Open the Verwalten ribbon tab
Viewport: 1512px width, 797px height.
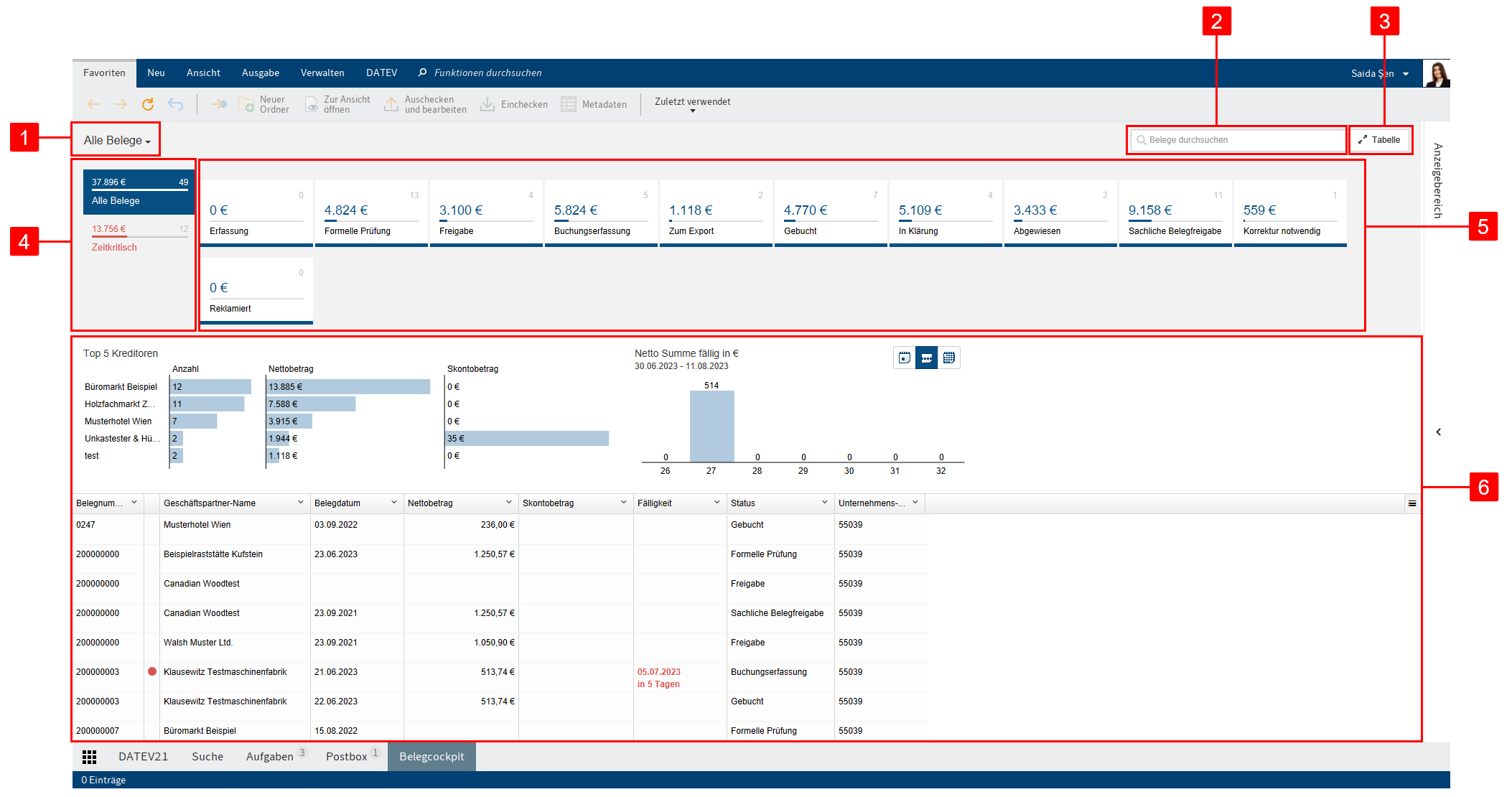tap(322, 73)
